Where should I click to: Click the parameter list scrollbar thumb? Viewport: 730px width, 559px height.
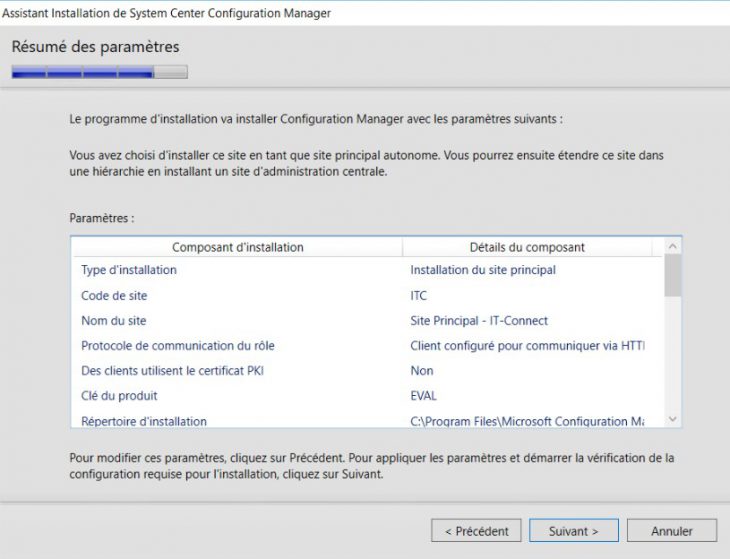point(672,276)
